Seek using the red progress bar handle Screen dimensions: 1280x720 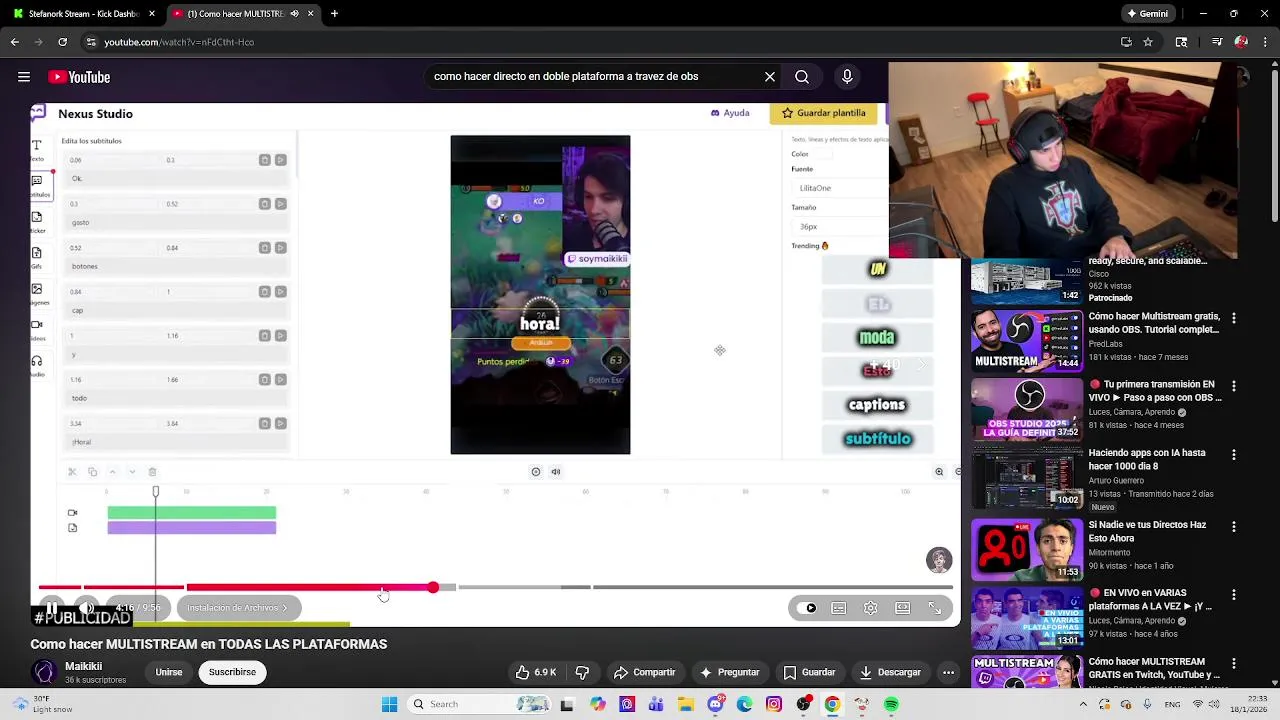pyautogui.click(x=433, y=587)
